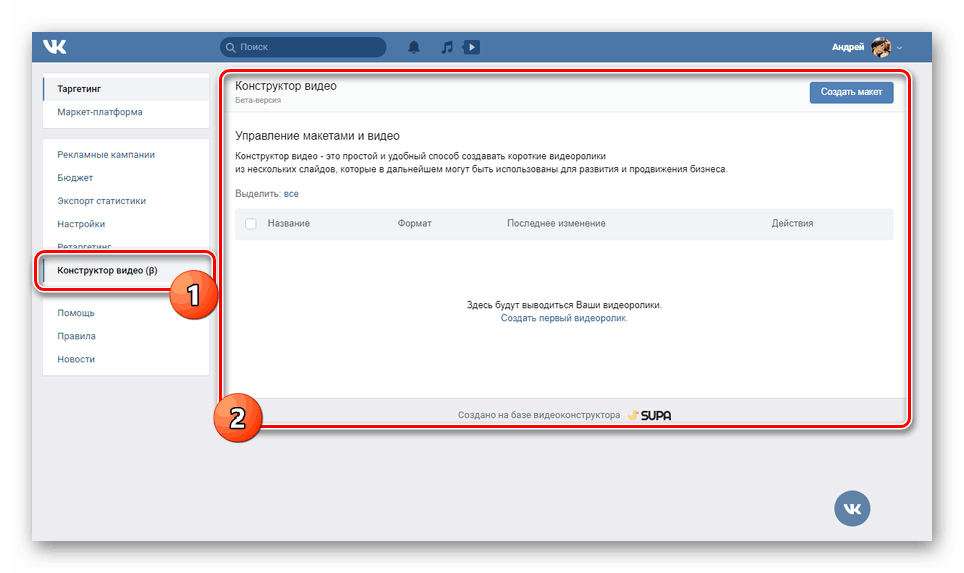This screenshot has height=573, width=964.
Task: Open the video play icon in header
Action: [472, 47]
